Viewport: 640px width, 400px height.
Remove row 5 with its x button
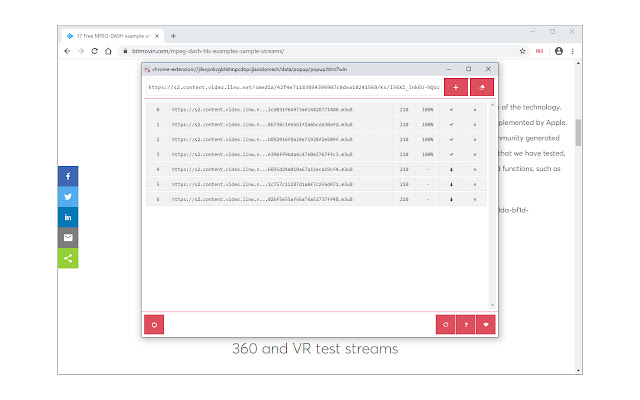[474, 185]
